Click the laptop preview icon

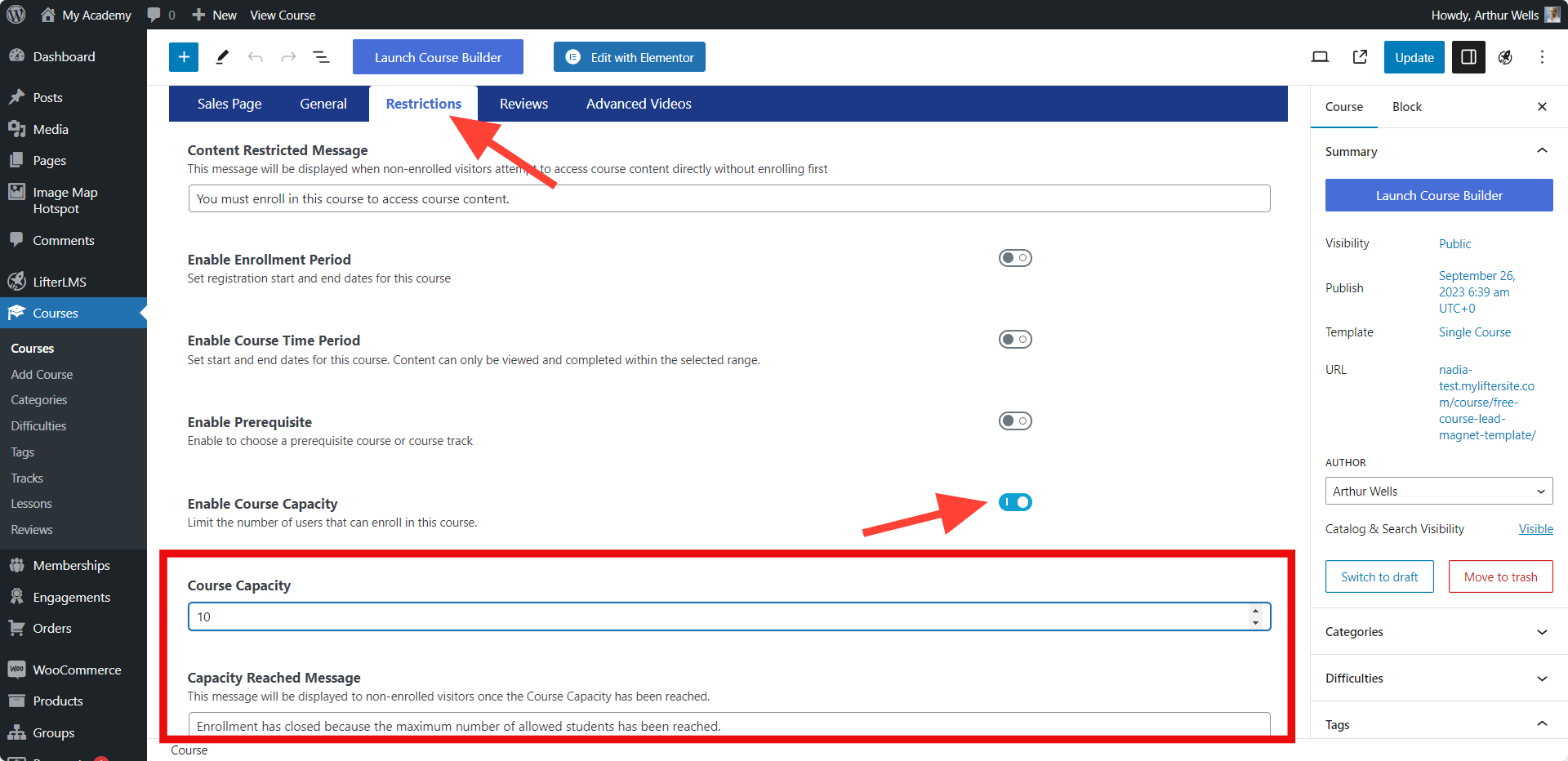pyautogui.click(x=1320, y=57)
